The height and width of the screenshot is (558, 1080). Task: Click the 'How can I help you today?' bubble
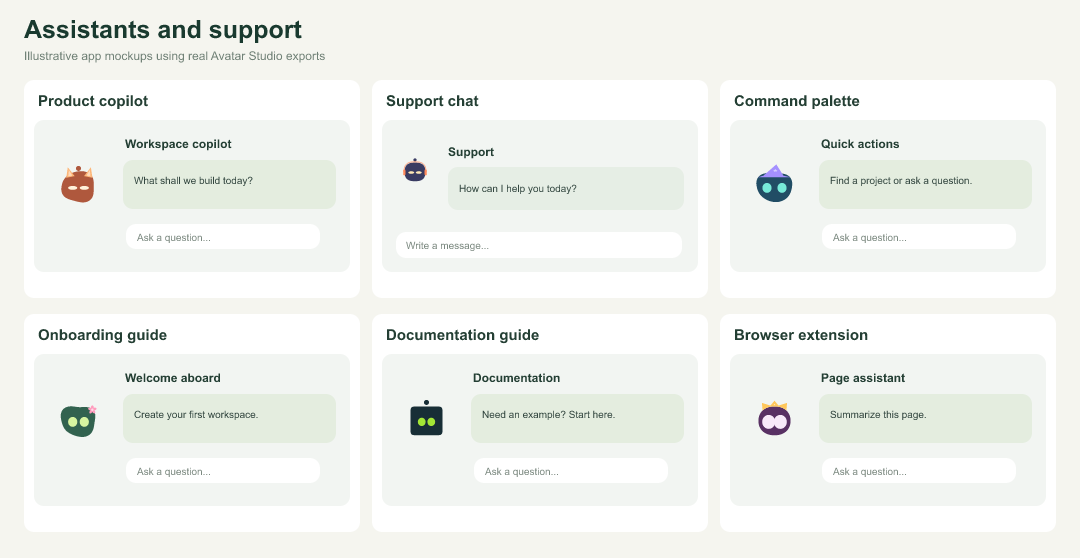tap(565, 189)
